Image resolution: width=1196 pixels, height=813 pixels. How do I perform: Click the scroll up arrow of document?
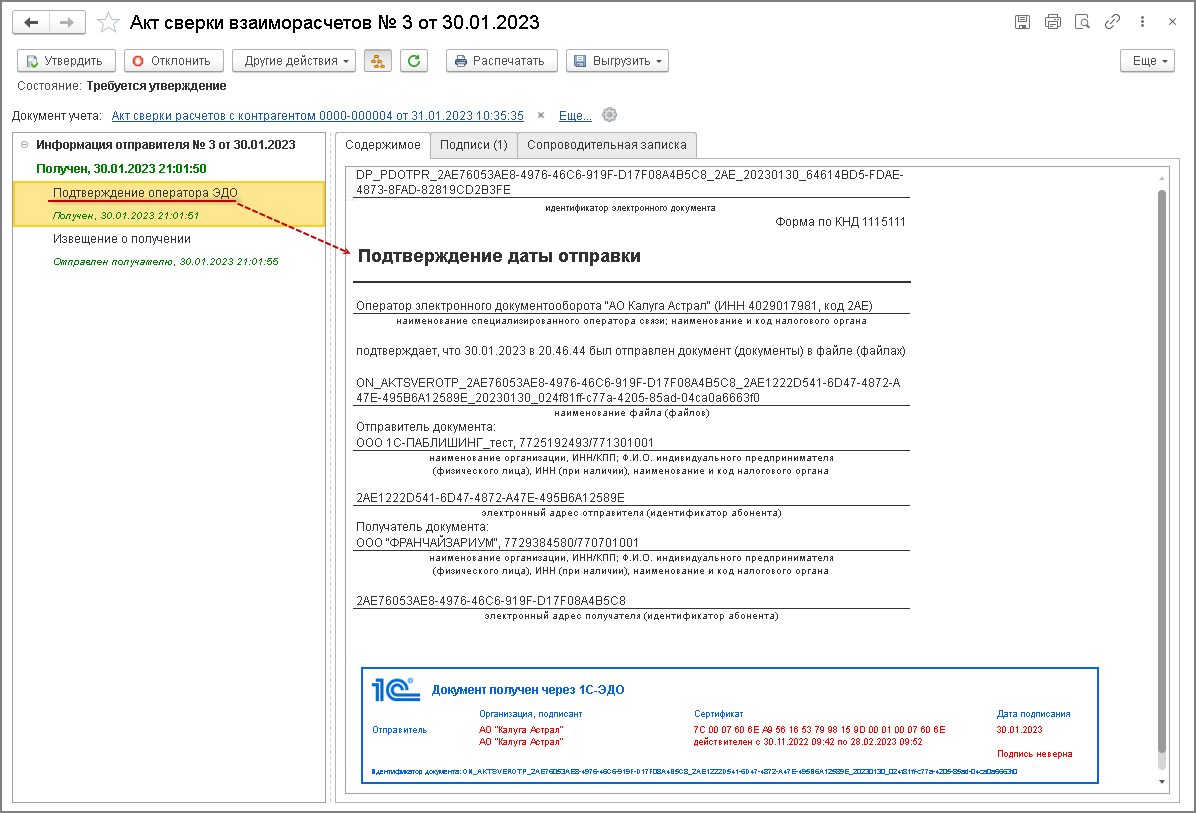coord(1162,178)
